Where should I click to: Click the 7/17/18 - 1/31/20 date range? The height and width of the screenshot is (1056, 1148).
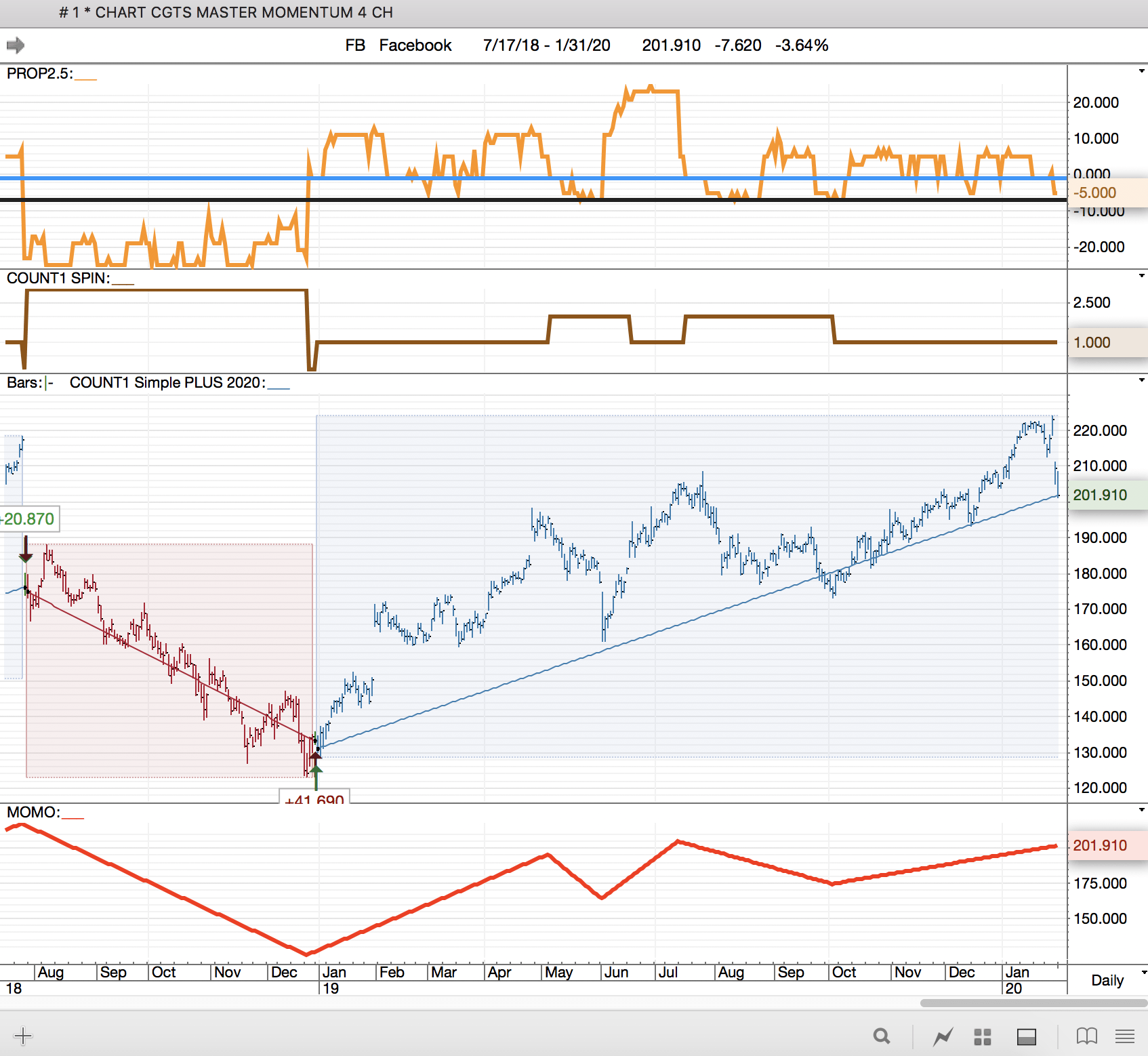[546, 45]
